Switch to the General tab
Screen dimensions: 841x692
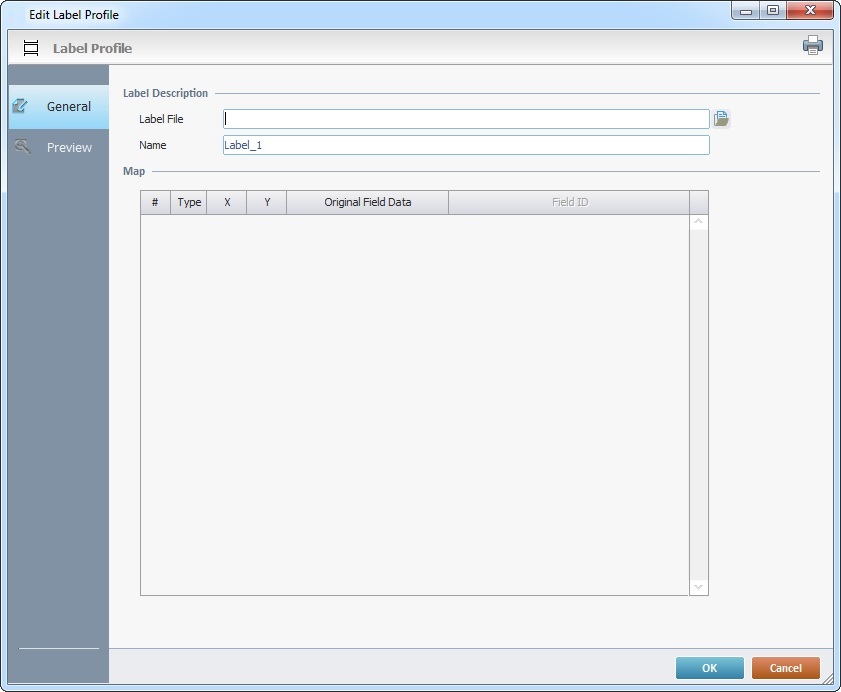point(68,107)
